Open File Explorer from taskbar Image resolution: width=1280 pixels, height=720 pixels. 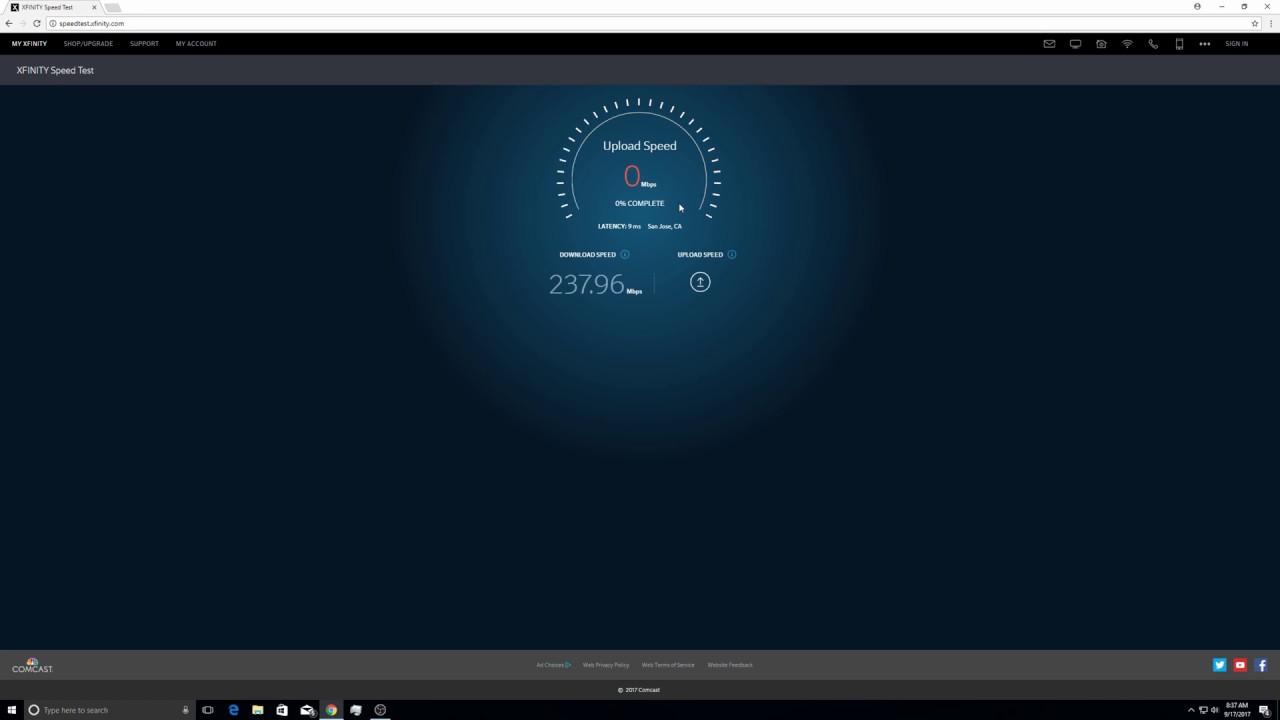pos(258,710)
